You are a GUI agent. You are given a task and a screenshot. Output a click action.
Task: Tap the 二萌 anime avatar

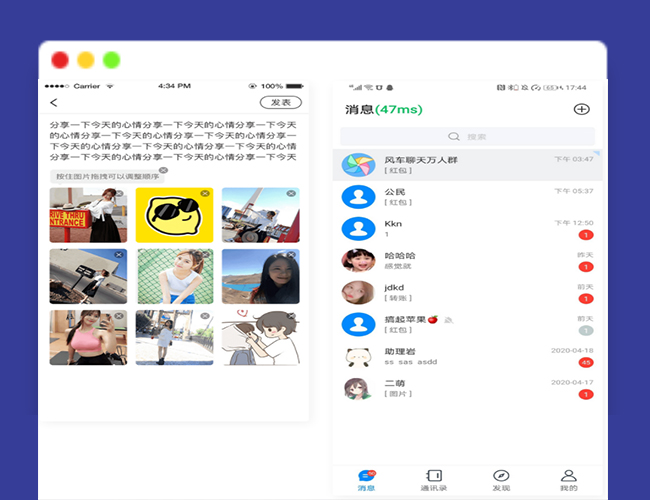tap(358, 388)
